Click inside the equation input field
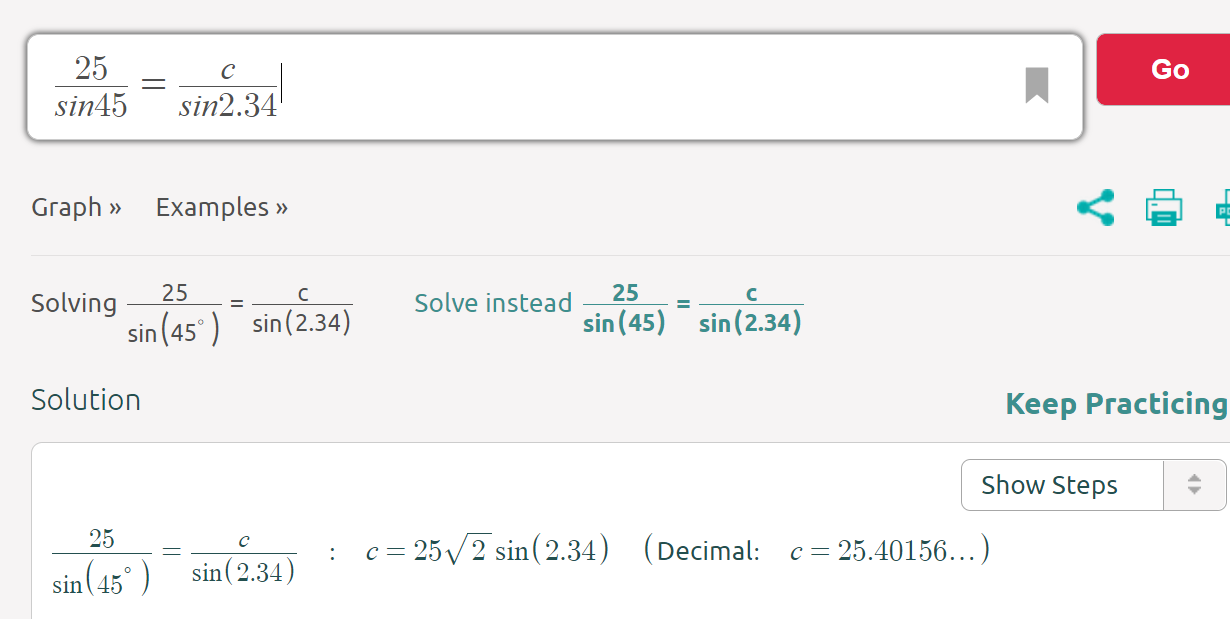 555,87
